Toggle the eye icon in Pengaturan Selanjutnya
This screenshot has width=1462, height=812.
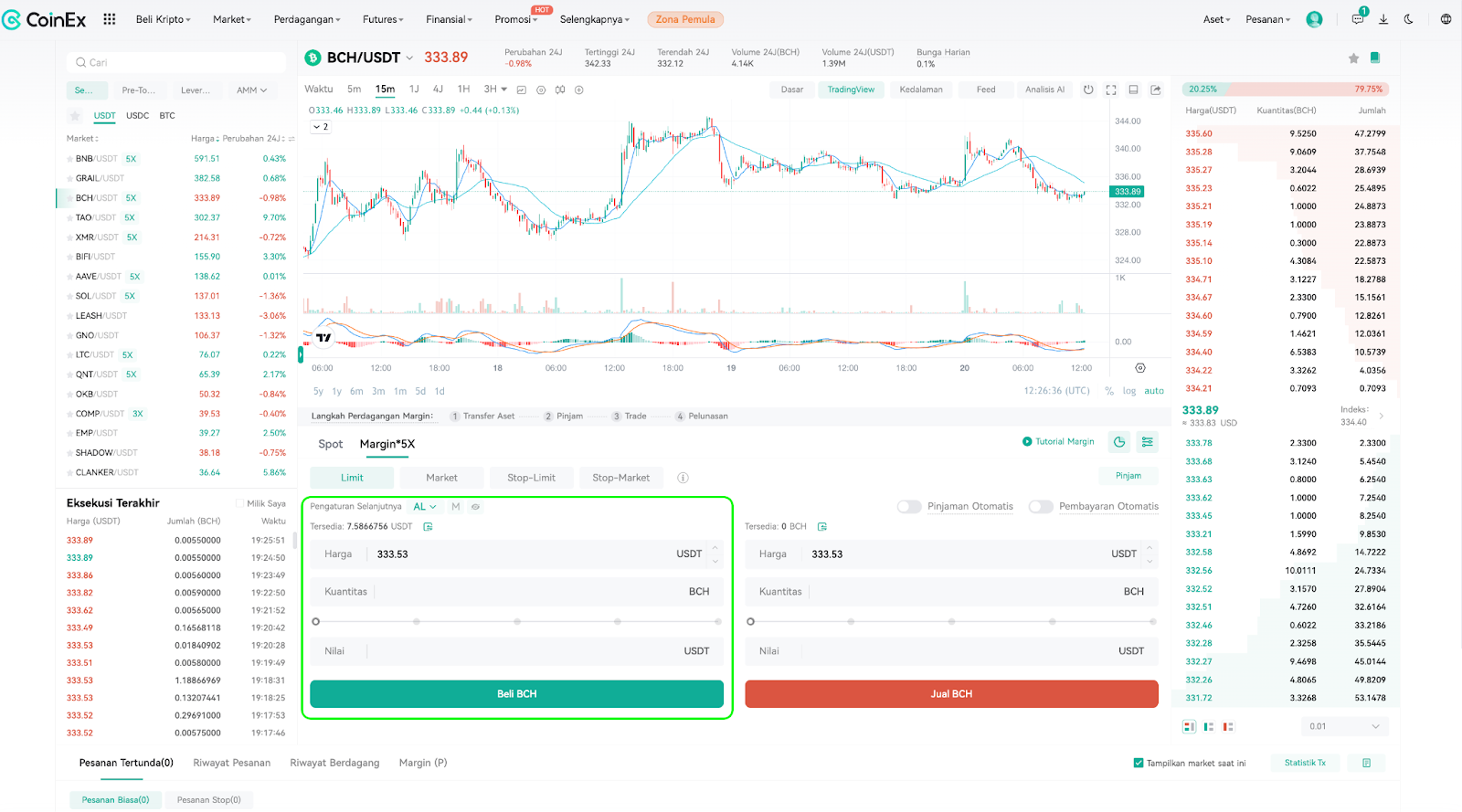point(475,507)
